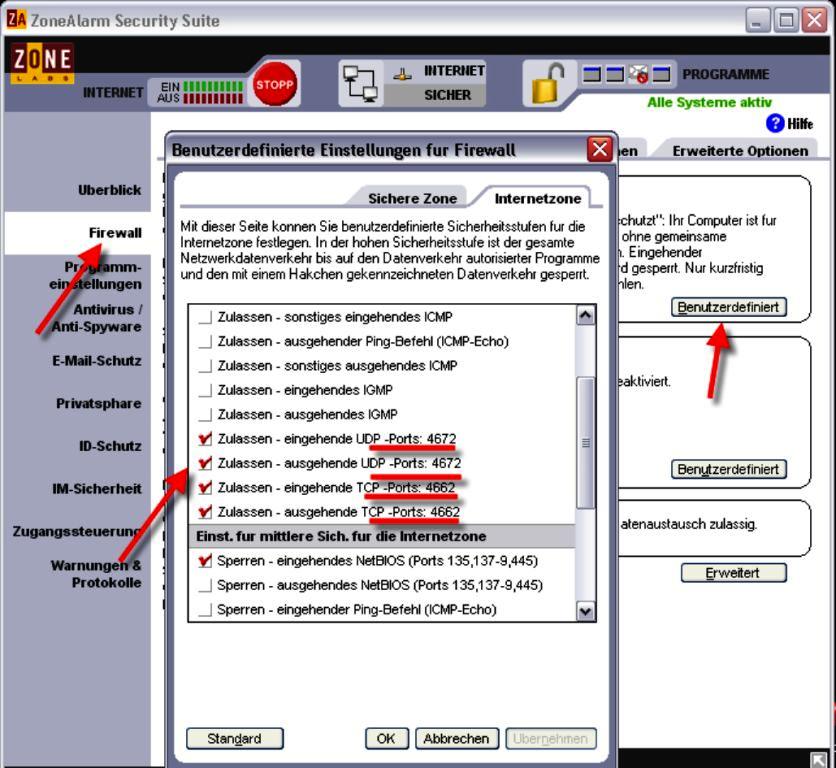Image resolution: width=836 pixels, height=768 pixels.
Task: Click the Abbrechen button
Action: pyautogui.click(x=456, y=739)
